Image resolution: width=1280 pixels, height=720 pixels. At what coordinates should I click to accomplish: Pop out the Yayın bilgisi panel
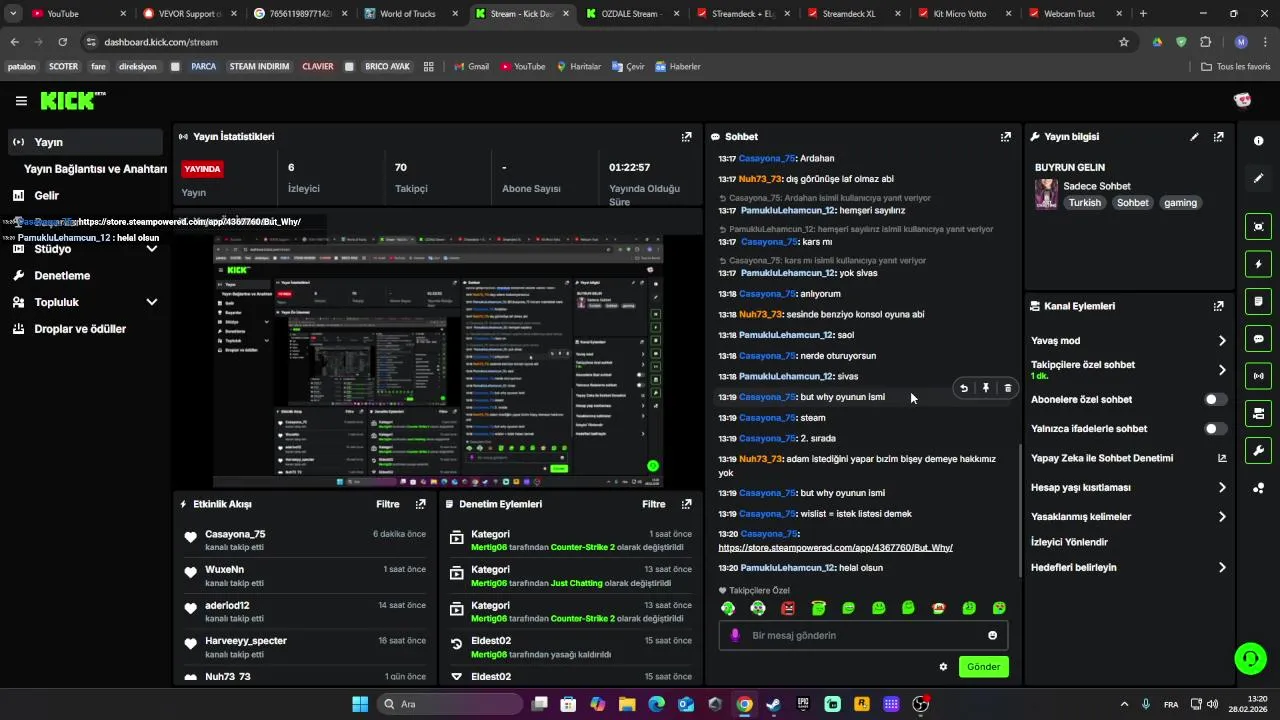[1219, 137]
